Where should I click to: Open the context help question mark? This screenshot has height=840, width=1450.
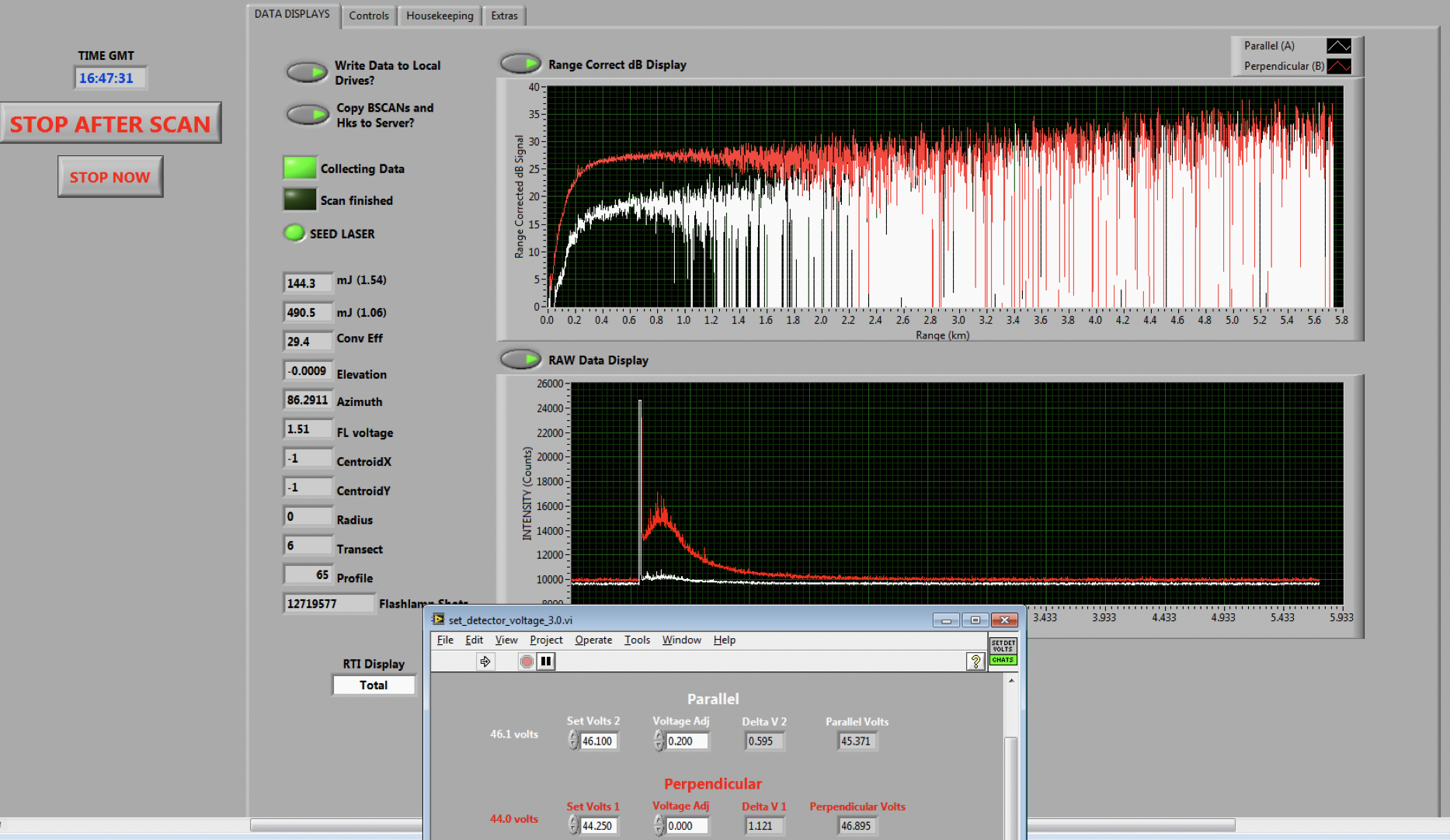click(975, 661)
